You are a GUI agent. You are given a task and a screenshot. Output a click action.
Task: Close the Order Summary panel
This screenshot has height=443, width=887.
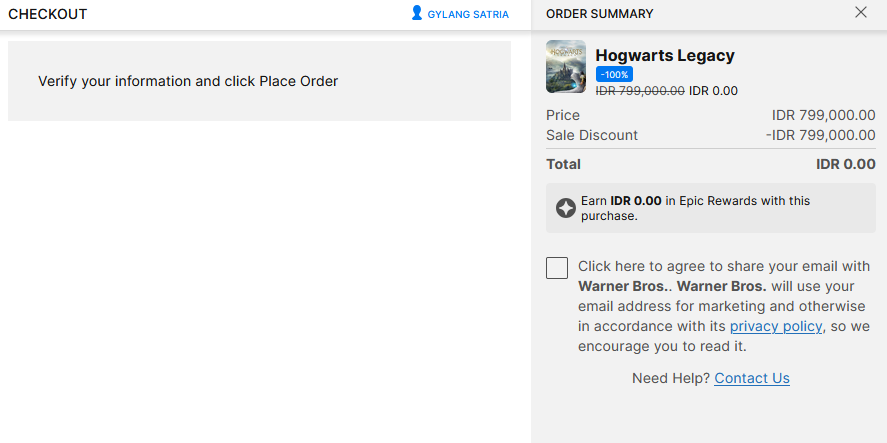tap(861, 13)
